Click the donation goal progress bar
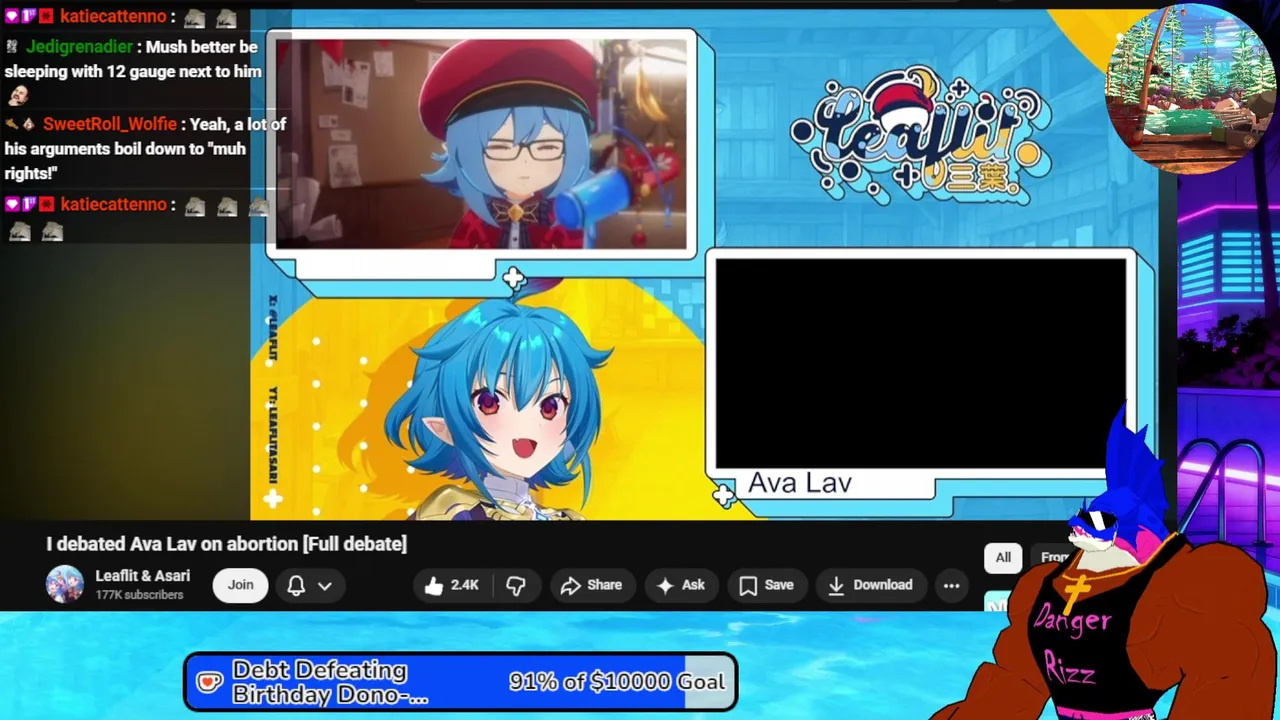The width and height of the screenshot is (1280, 720). 461,682
